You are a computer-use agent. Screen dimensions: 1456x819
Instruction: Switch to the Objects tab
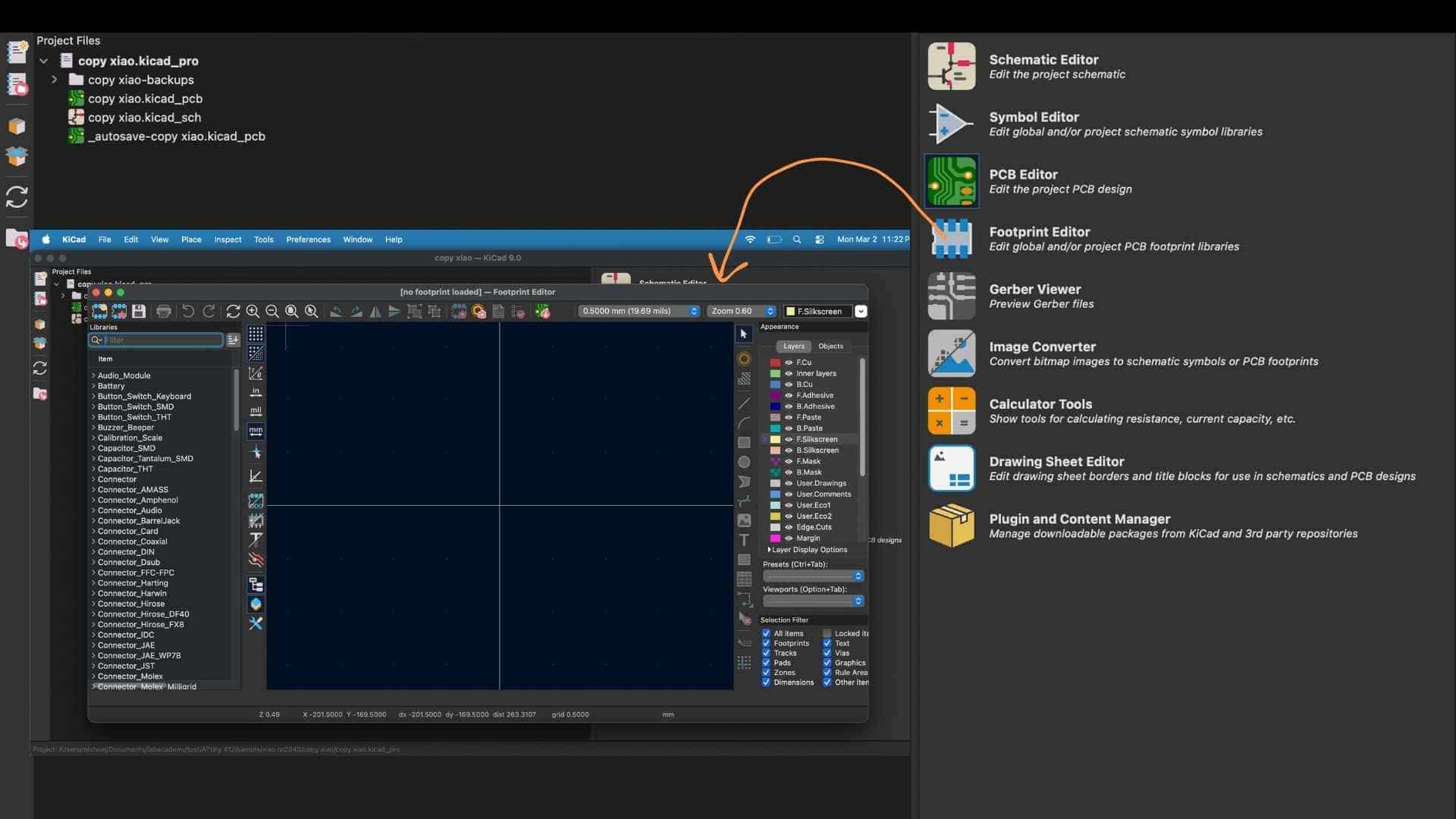point(830,346)
